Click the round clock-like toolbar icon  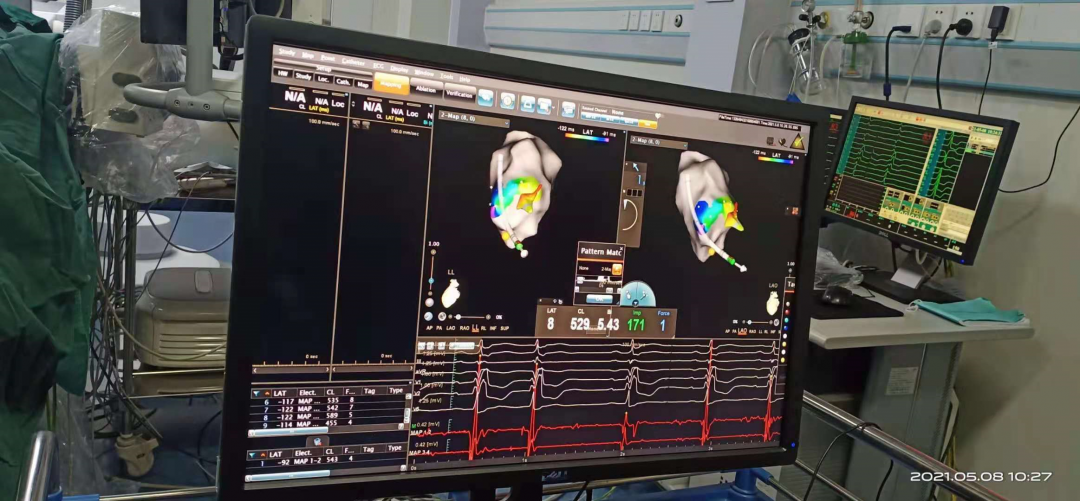tap(508, 101)
